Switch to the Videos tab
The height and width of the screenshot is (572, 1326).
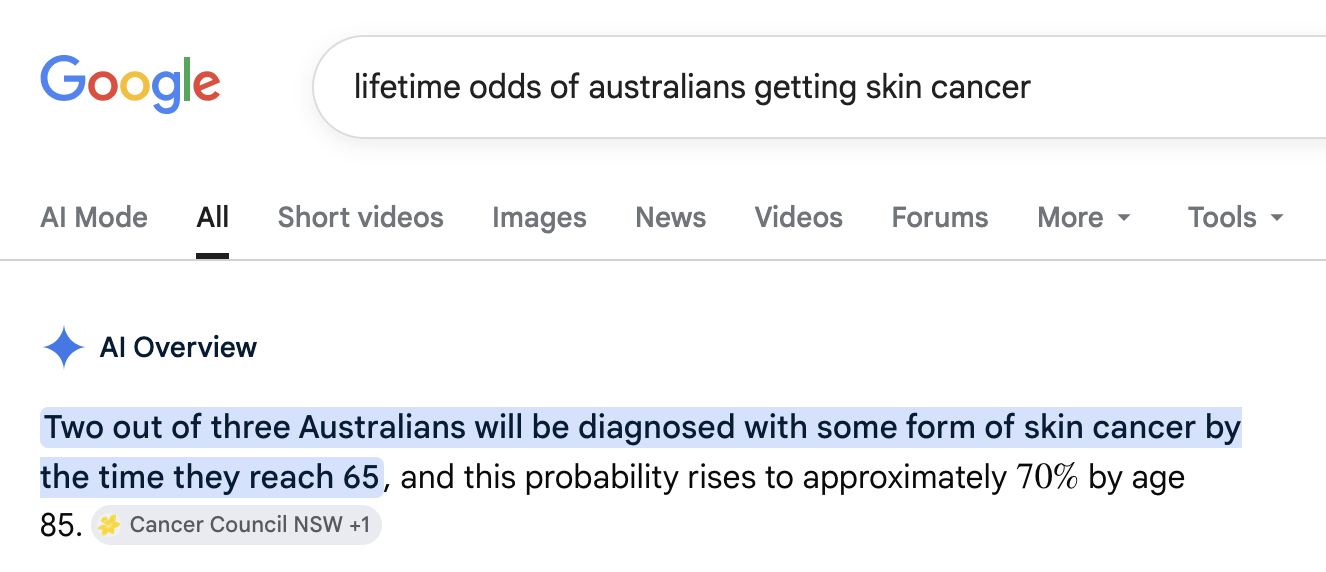pyautogui.click(x=799, y=218)
